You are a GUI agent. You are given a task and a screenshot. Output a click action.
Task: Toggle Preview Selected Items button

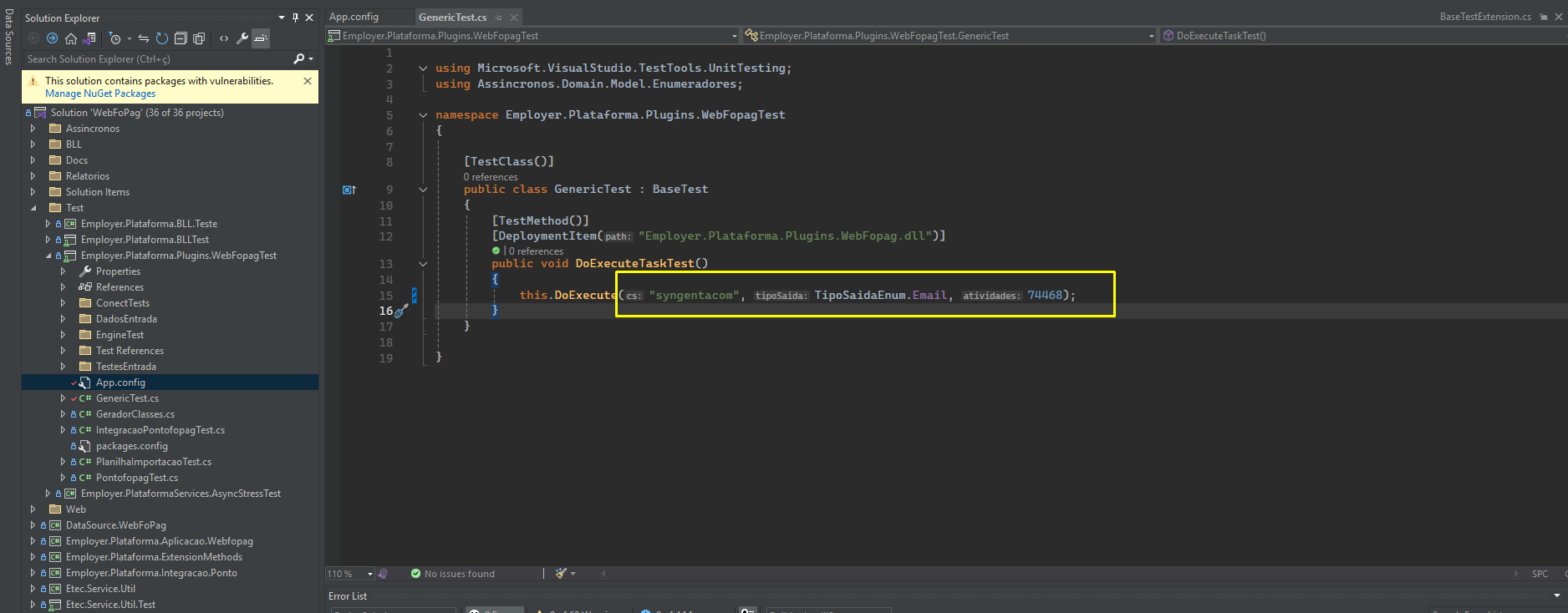click(261, 38)
